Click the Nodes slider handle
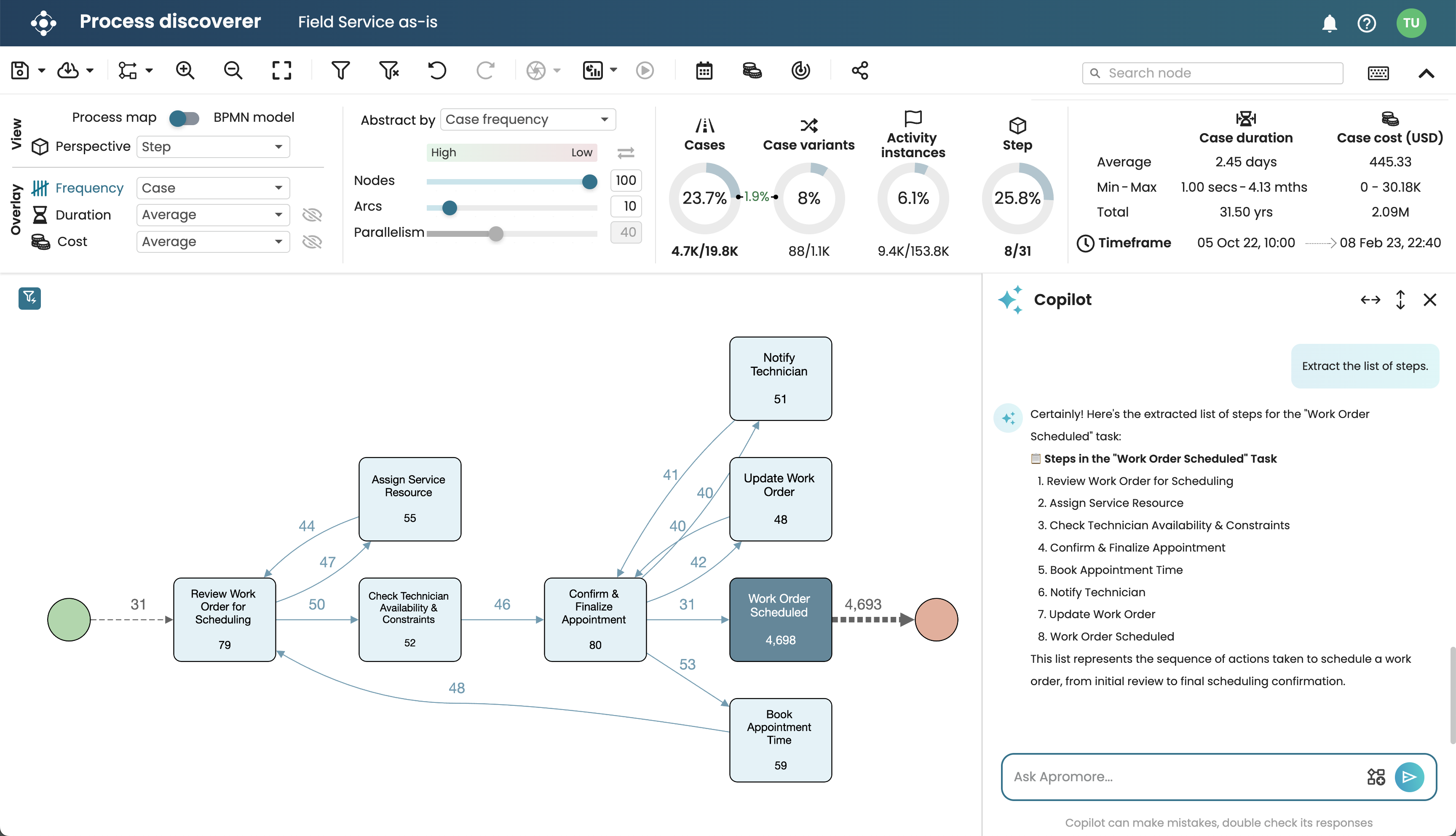 coord(589,182)
